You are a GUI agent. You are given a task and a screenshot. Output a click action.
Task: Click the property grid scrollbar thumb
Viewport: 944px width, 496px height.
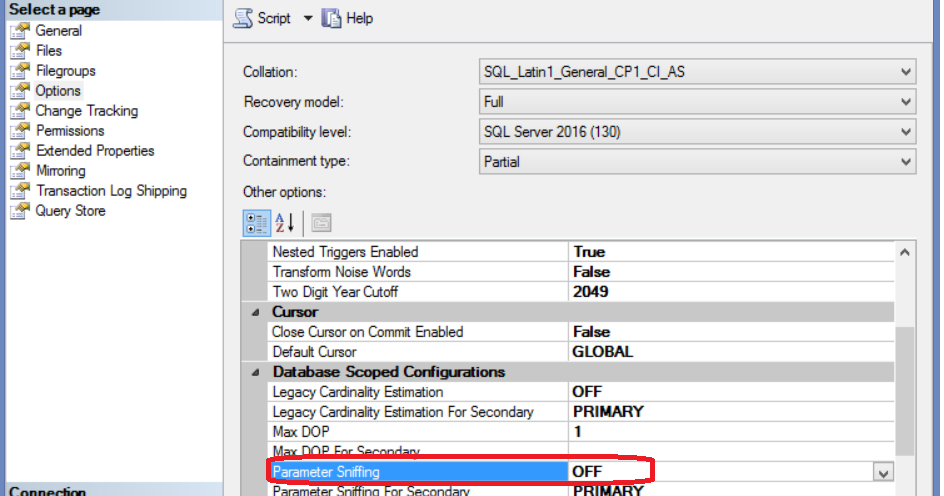click(904, 391)
